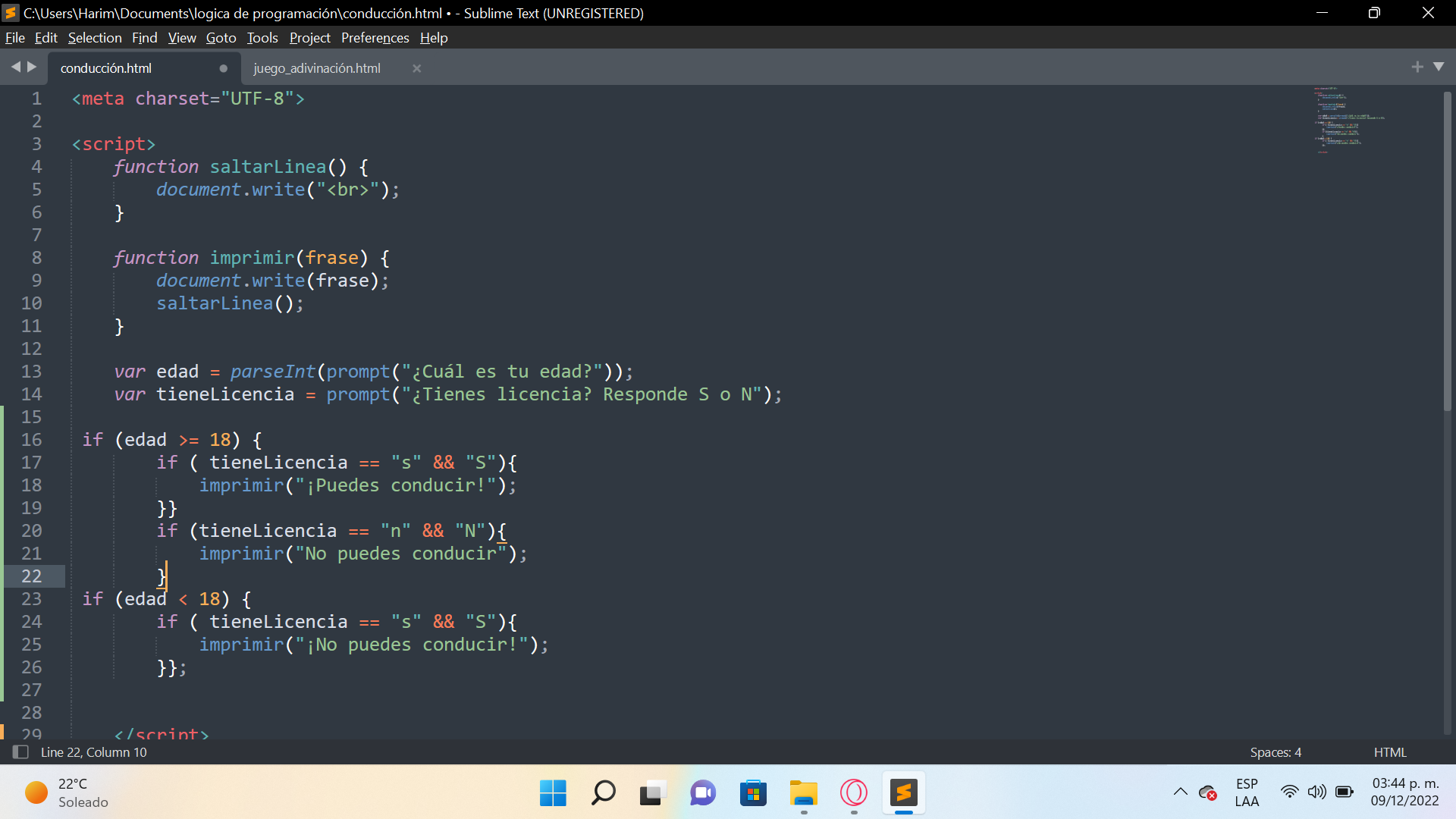The height and width of the screenshot is (819, 1456).
Task: Open the Goto menu
Action: pyautogui.click(x=221, y=38)
